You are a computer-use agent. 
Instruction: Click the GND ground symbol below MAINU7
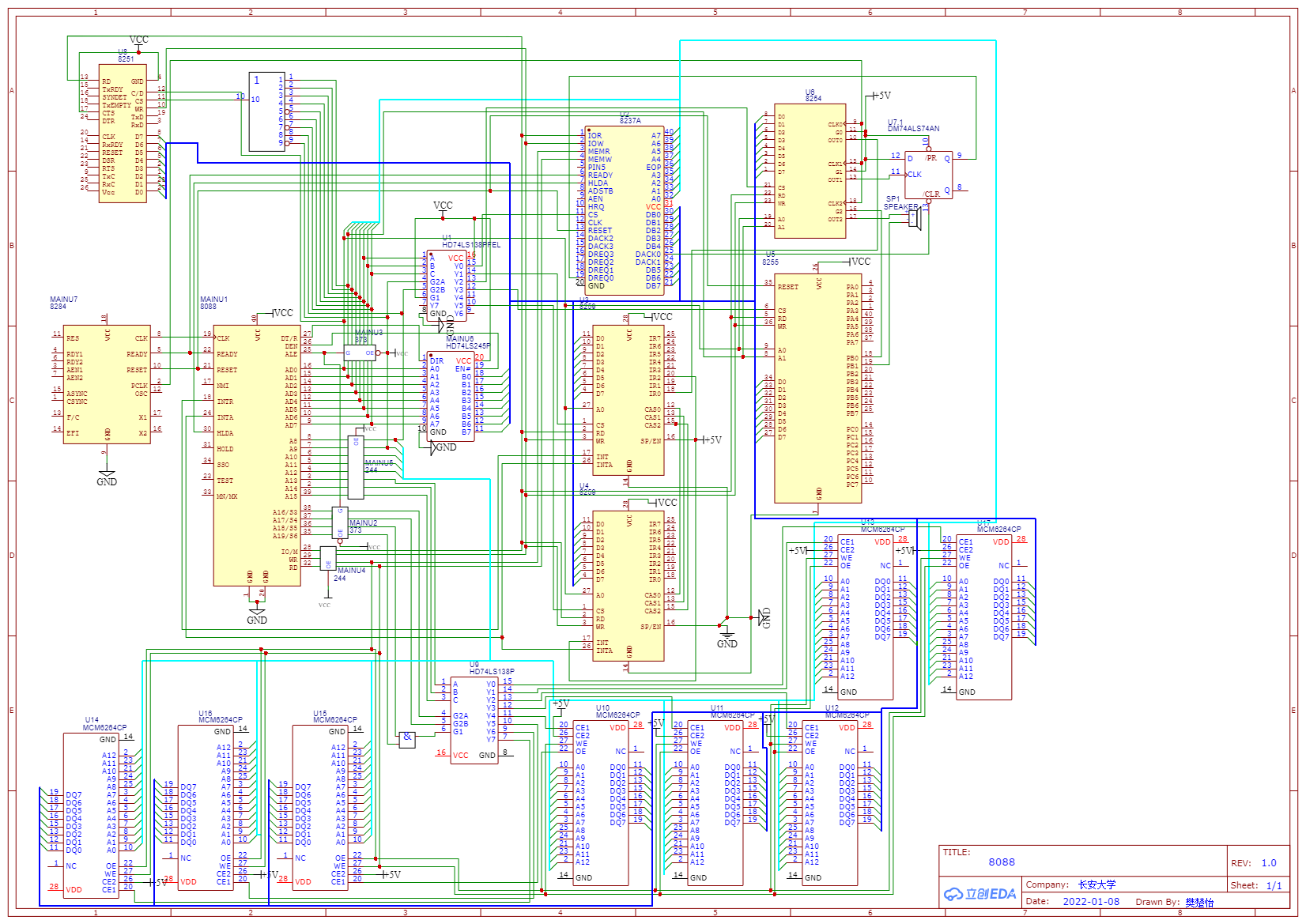pos(108,474)
